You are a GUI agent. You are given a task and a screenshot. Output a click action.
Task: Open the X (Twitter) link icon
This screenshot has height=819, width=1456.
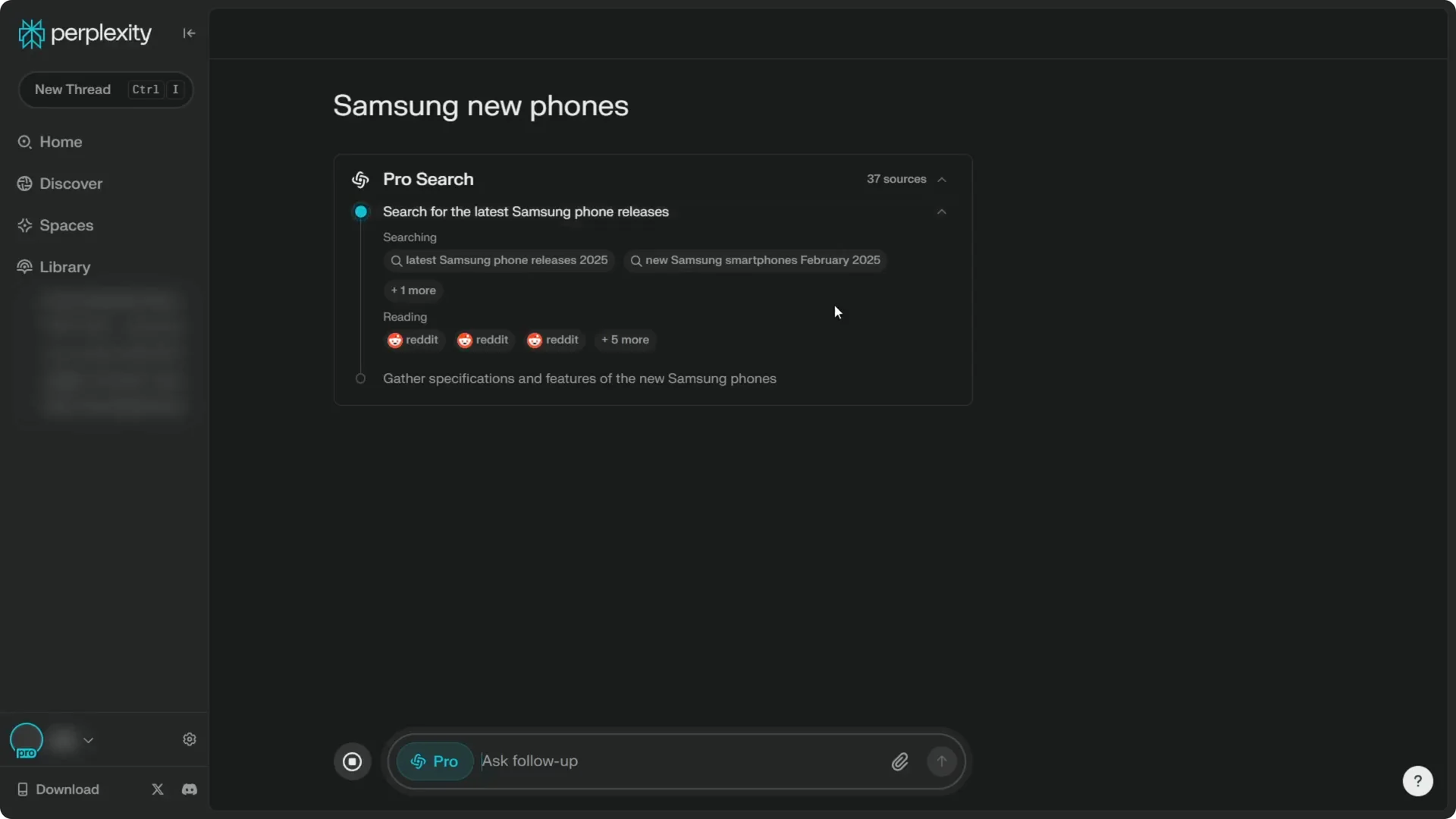(158, 789)
